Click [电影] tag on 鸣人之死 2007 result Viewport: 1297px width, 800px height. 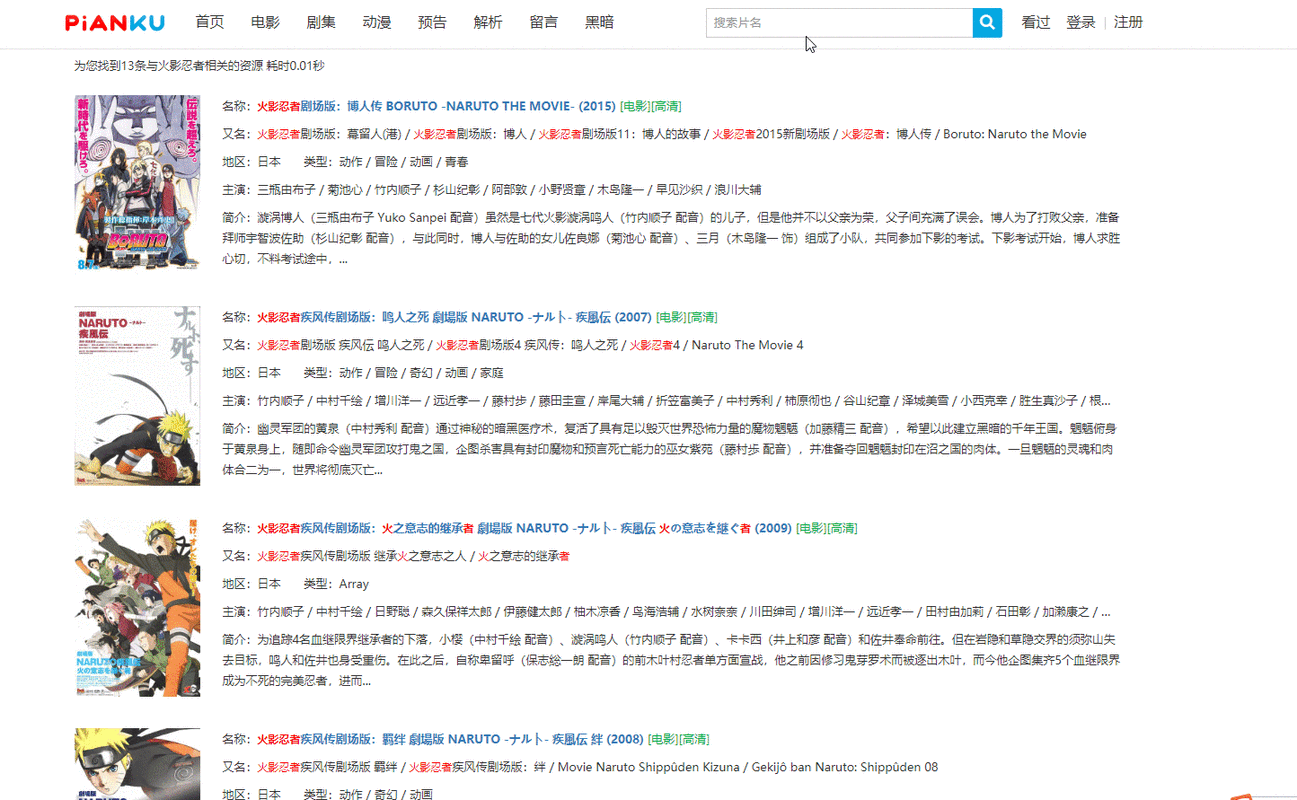point(671,317)
